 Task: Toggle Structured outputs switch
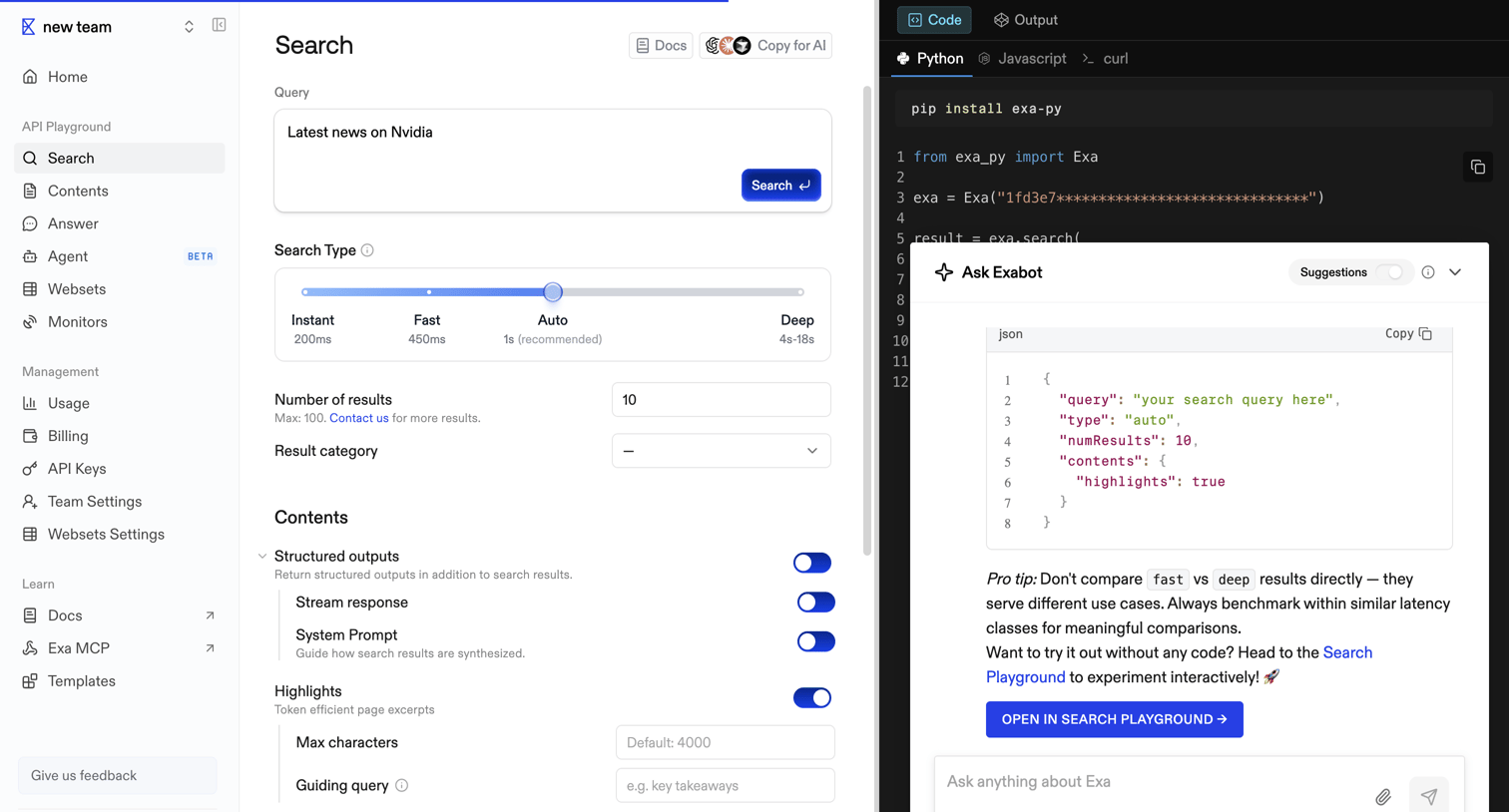(812, 563)
